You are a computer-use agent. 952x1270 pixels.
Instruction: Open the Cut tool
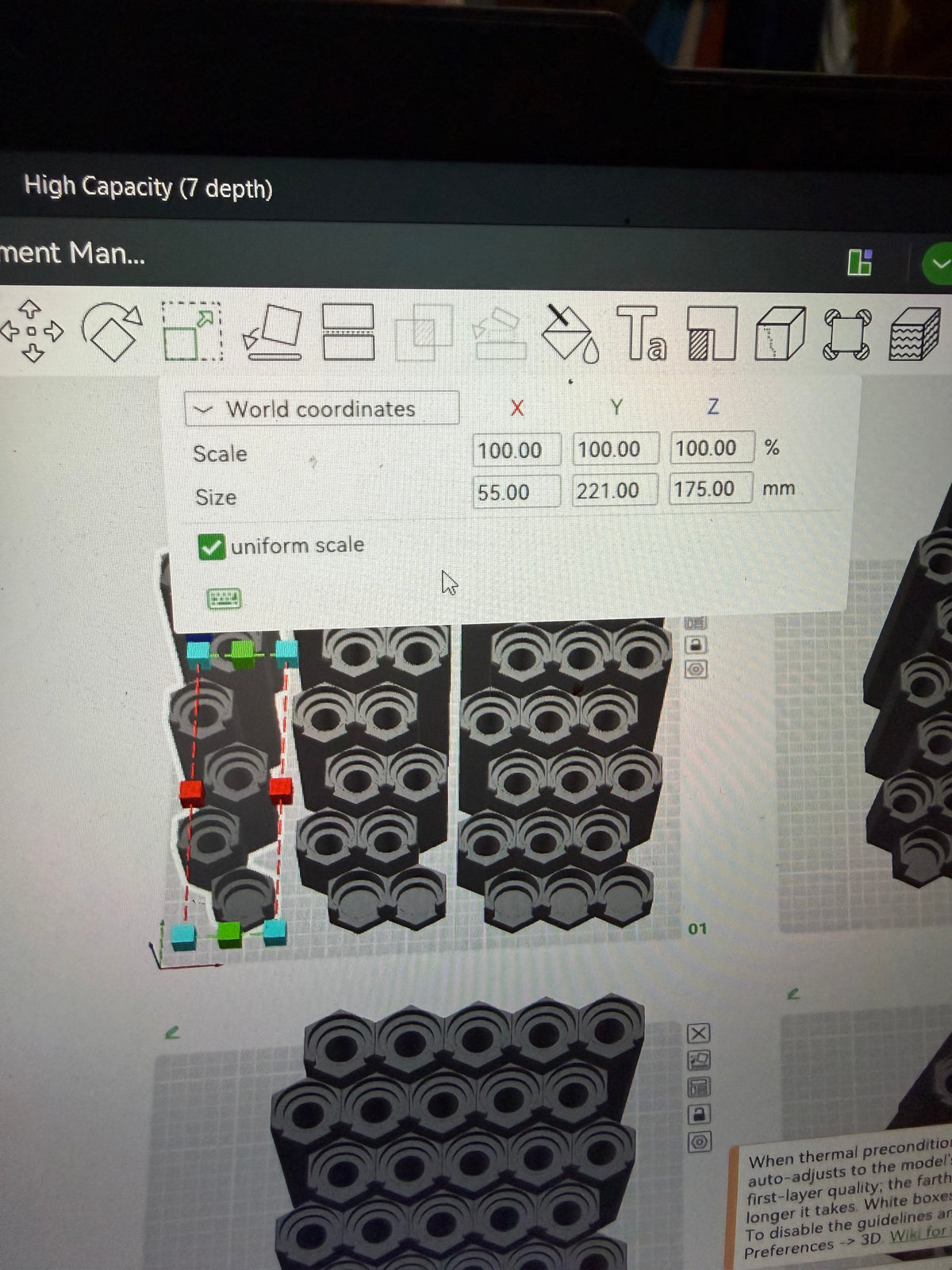348,333
